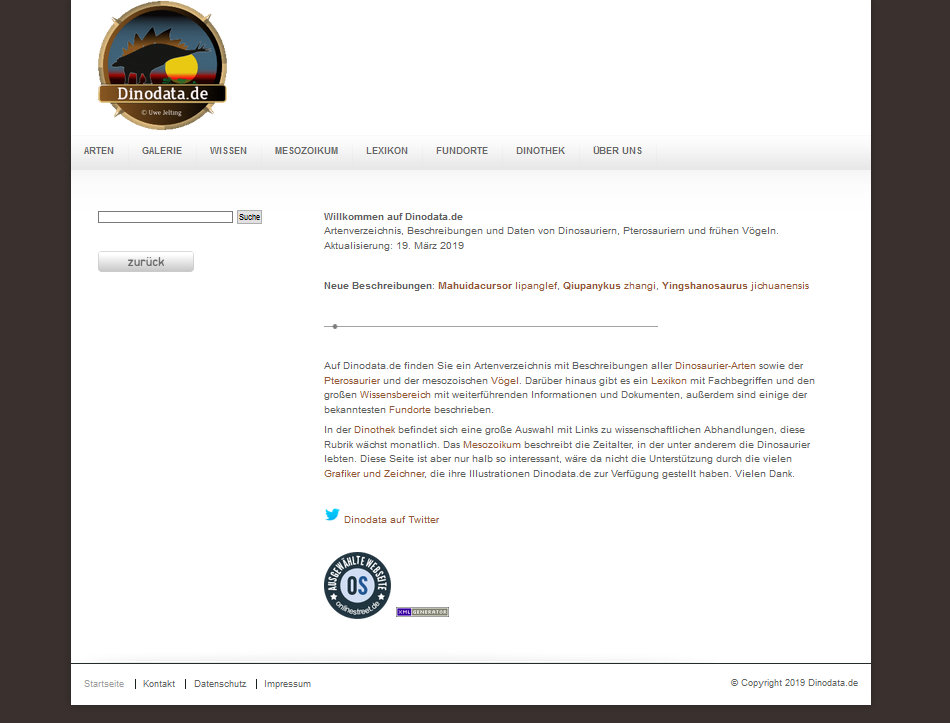
Task: Click the XML Generator badge
Action: [x=422, y=612]
